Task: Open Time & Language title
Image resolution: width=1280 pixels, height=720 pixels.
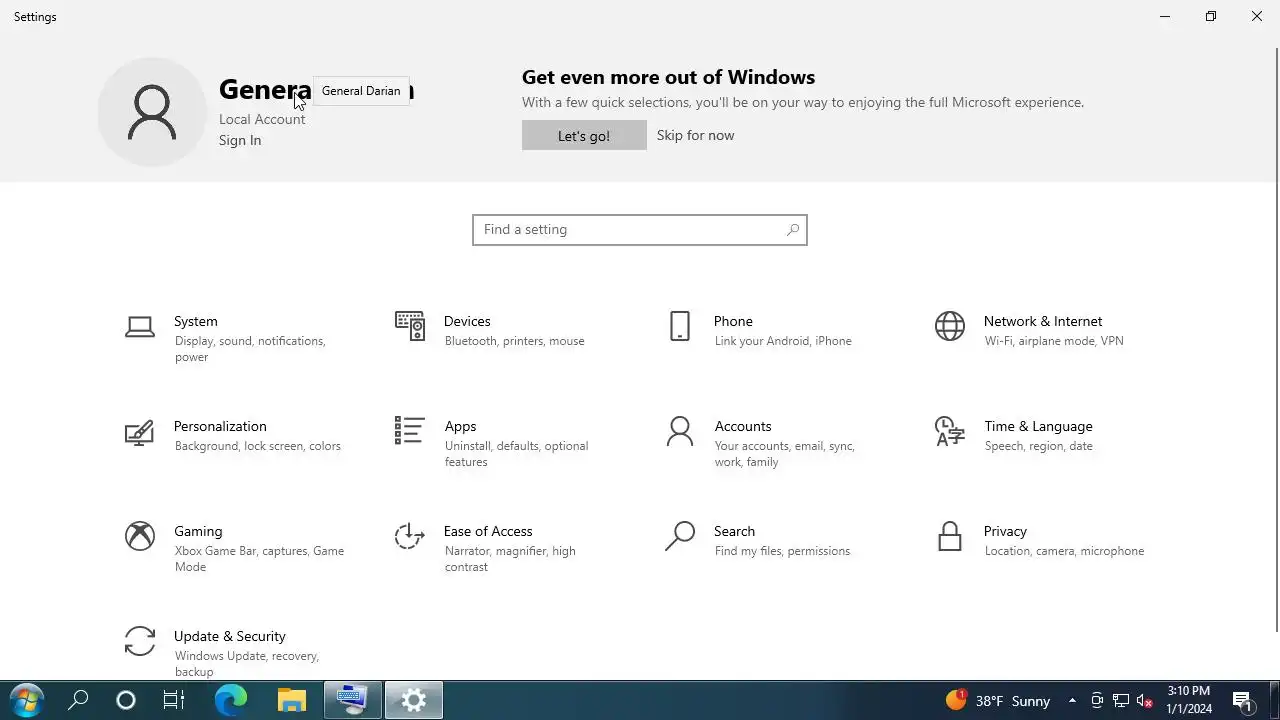Action: point(1038,426)
